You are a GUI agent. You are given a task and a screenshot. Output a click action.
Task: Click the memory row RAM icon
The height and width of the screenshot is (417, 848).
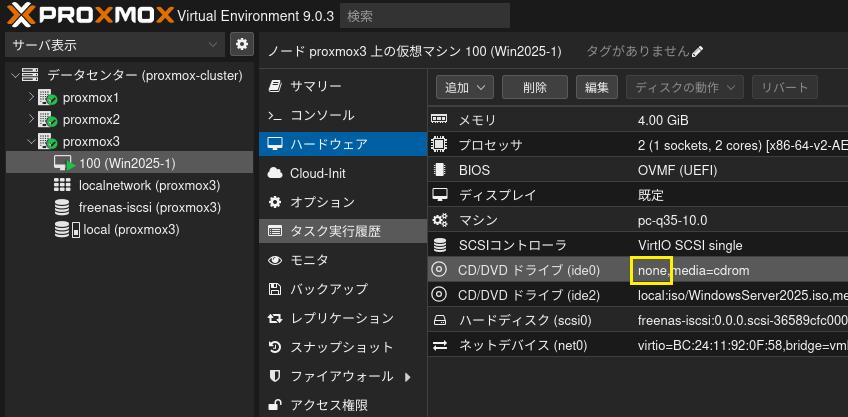(x=439, y=119)
